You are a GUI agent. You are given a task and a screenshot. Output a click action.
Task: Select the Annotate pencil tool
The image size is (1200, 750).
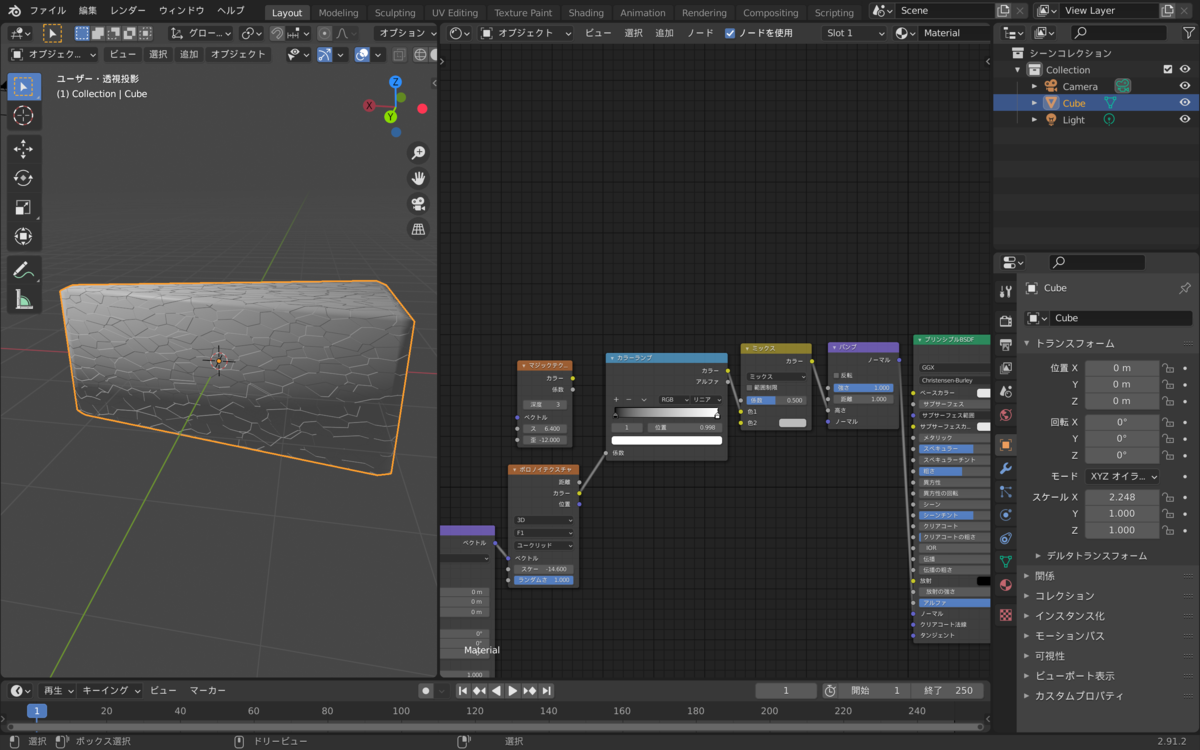[x=23, y=269]
